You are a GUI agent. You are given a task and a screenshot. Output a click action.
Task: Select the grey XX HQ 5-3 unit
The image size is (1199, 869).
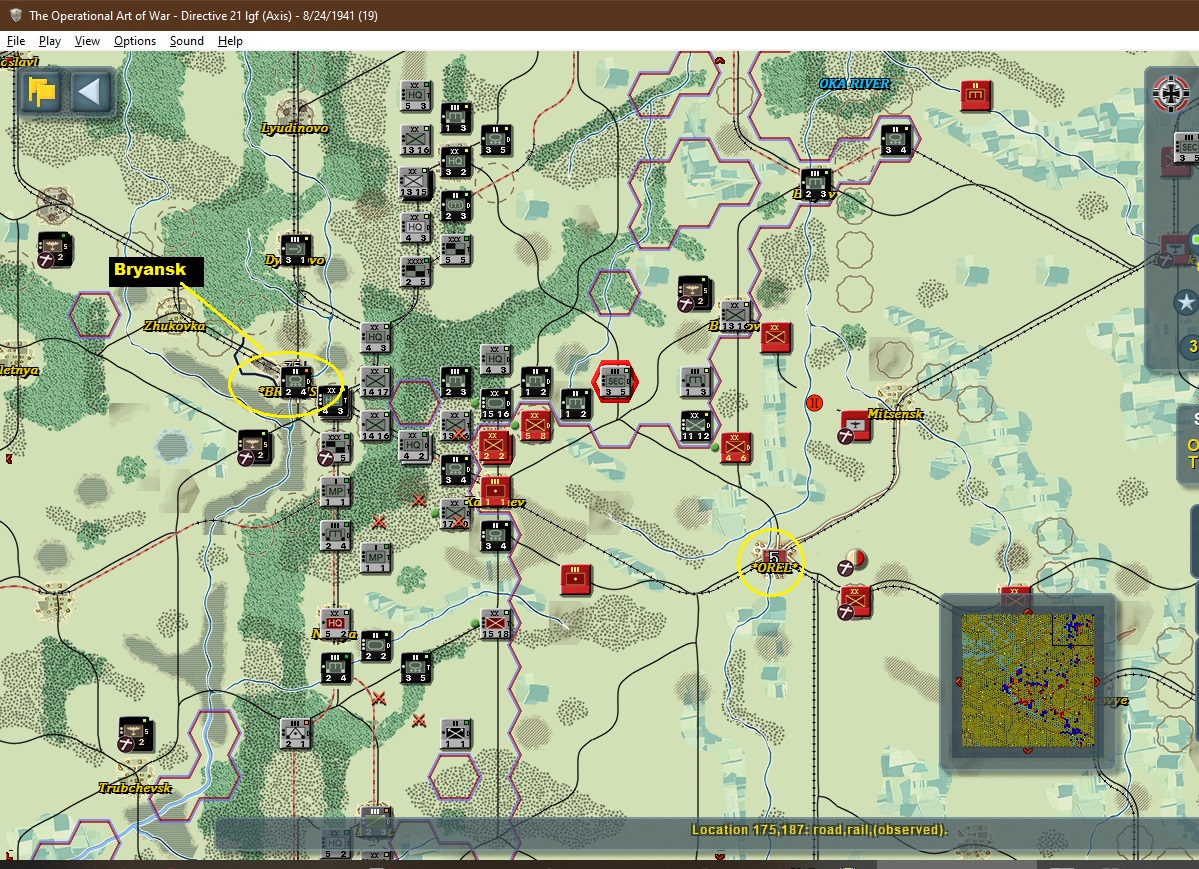(x=414, y=96)
